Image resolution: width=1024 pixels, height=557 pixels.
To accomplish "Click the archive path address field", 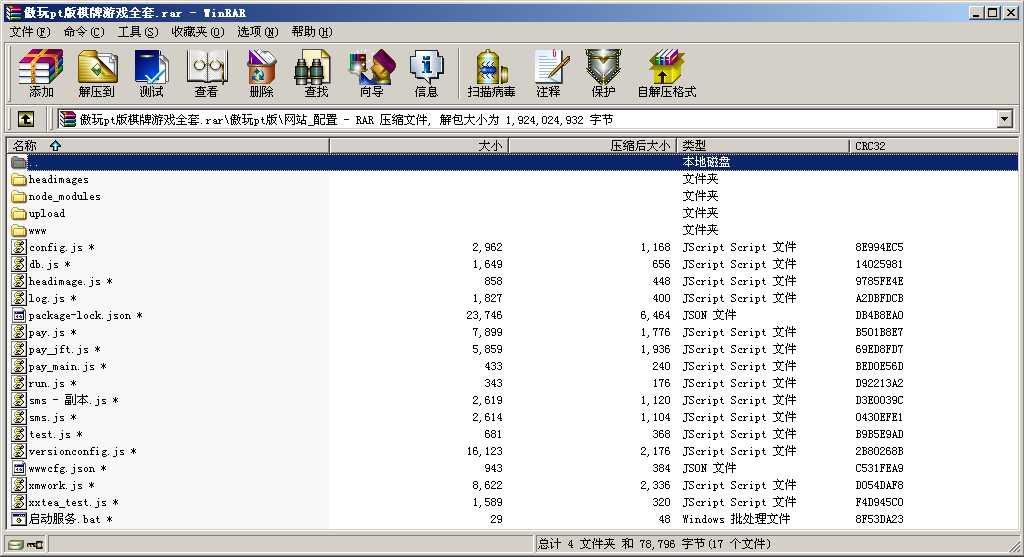I will (x=526, y=119).
